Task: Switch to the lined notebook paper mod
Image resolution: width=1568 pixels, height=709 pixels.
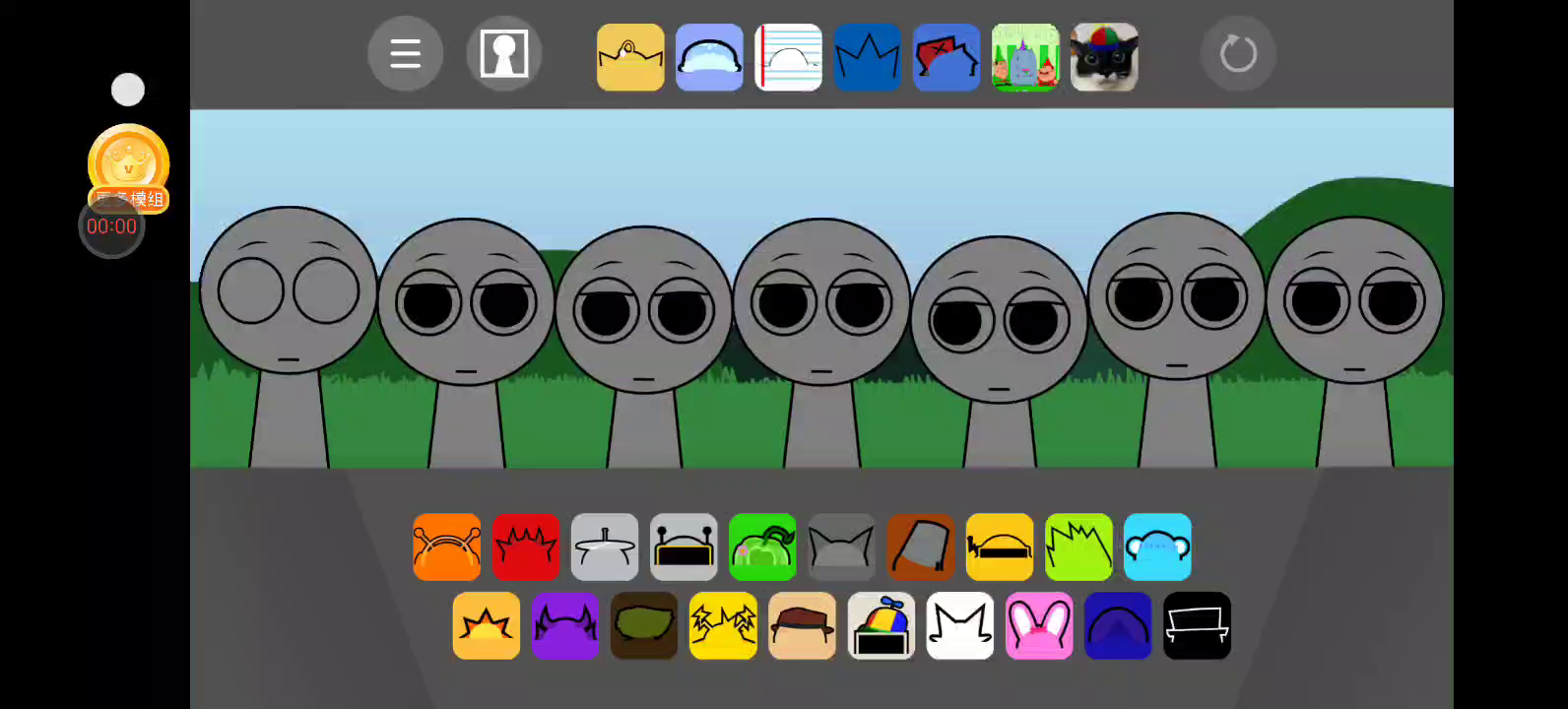Action: (x=788, y=57)
